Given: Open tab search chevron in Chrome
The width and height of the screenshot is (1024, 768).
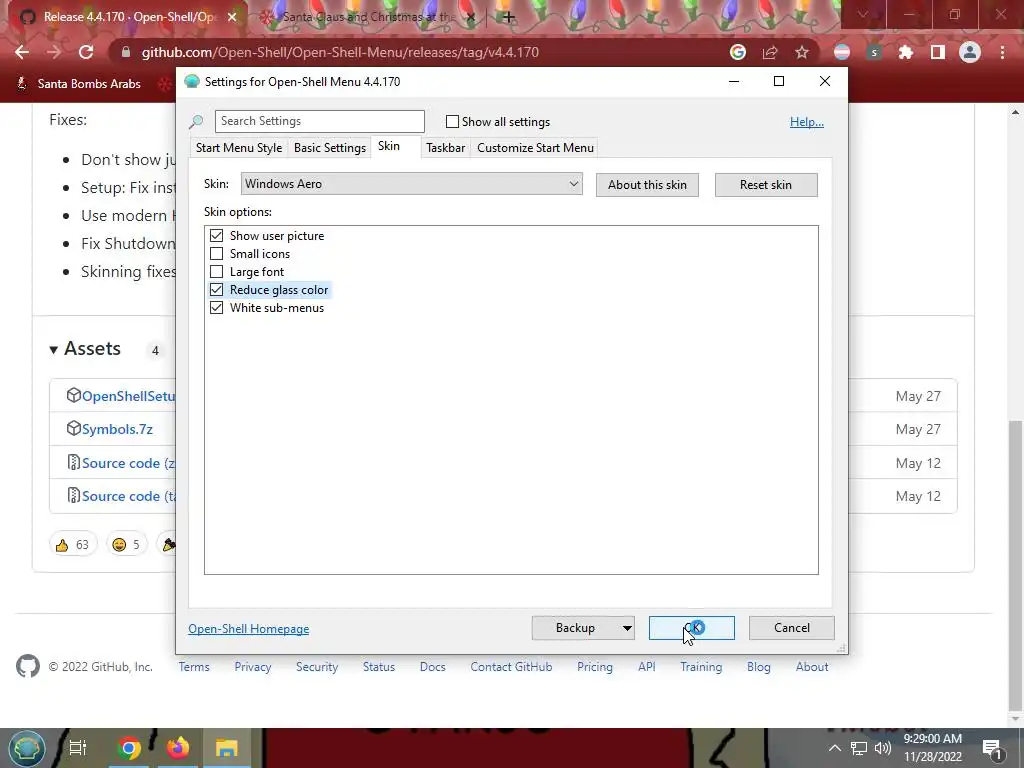Looking at the screenshot, I should (863, 14).
